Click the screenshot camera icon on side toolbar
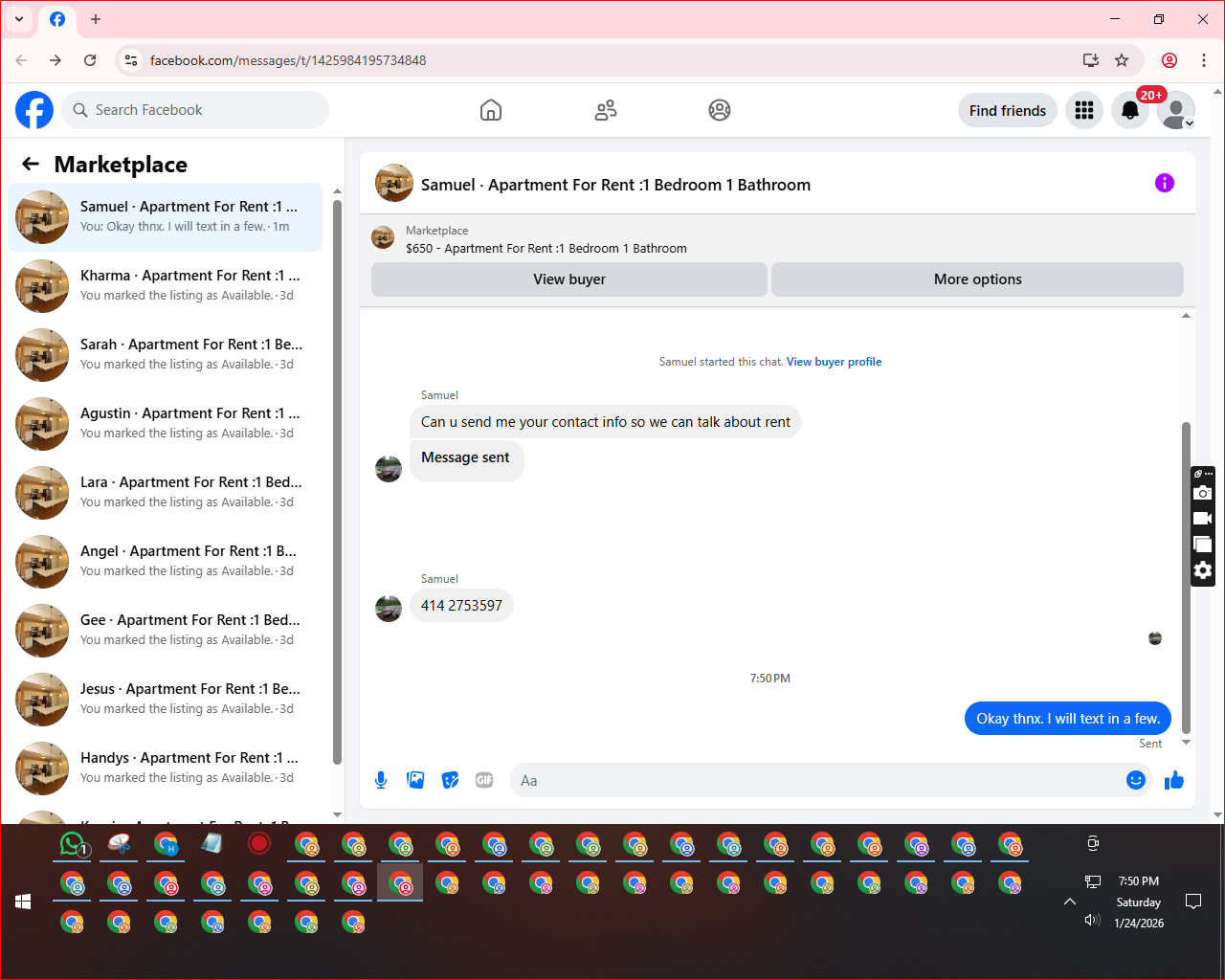This screenshot has height=980, width=1225. point(1203,493)
